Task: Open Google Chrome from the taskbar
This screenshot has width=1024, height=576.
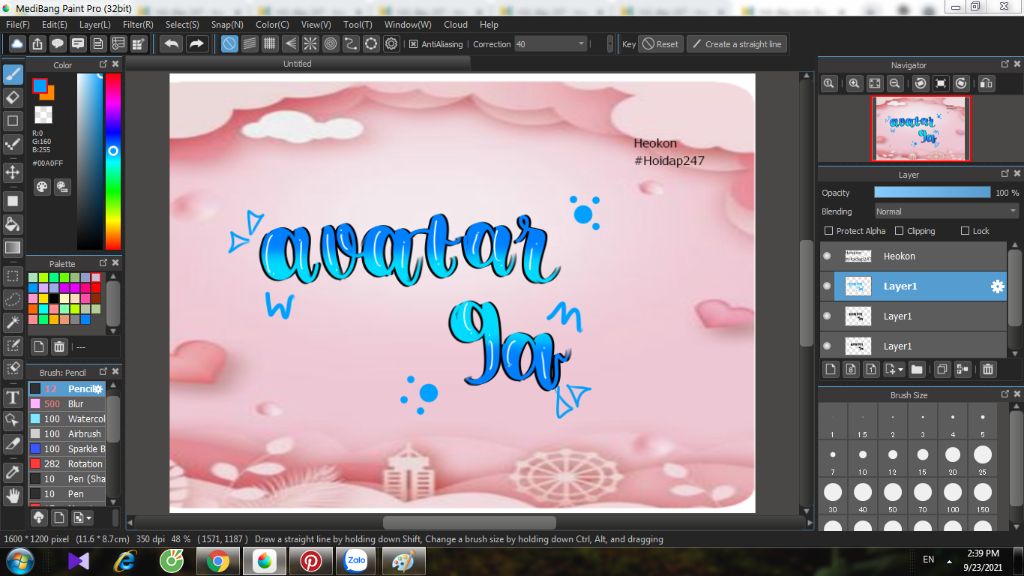Action: 217,561
